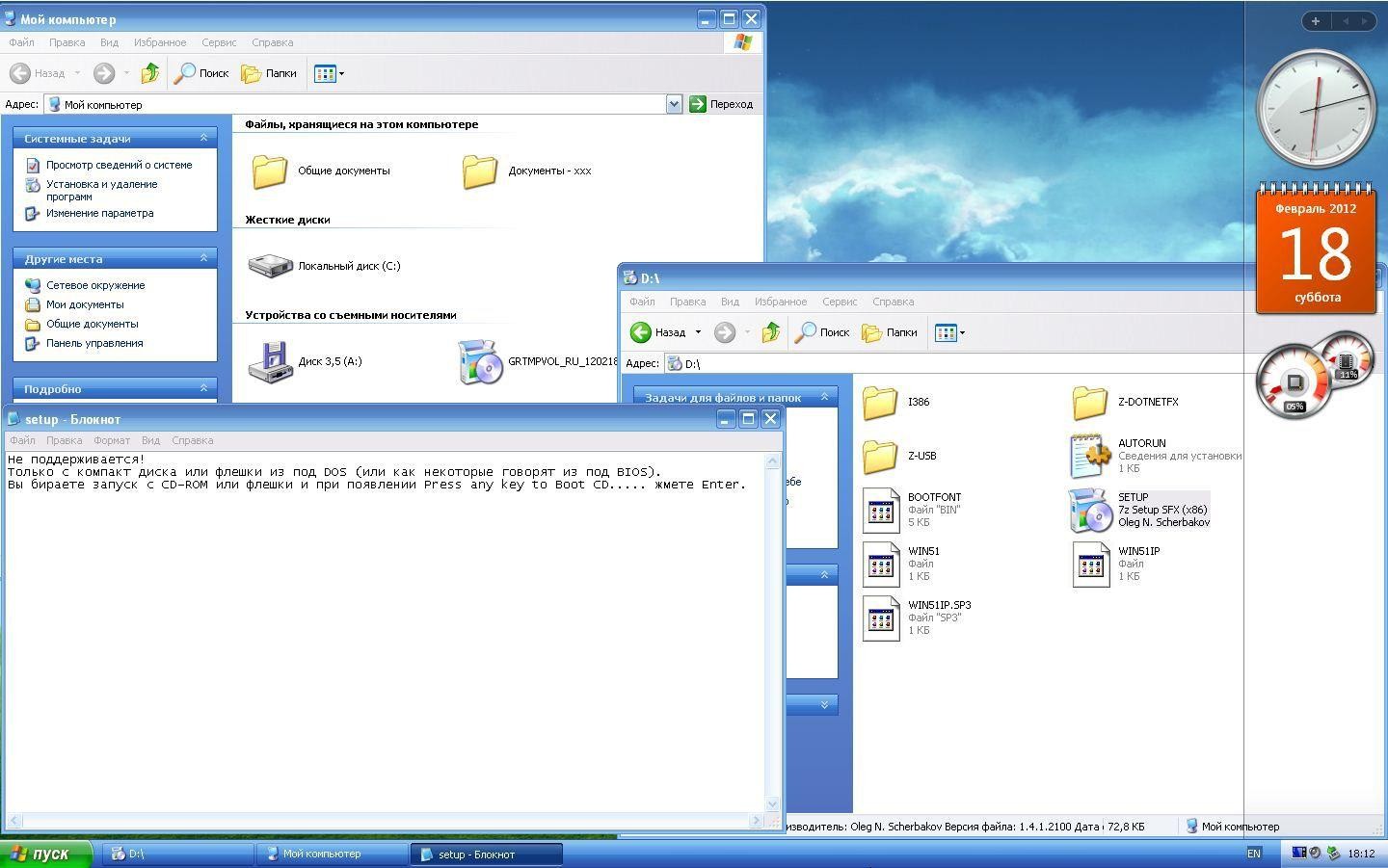
Task: Click Пуск start button
Action: pyautogui.click(x=45, y=854)
